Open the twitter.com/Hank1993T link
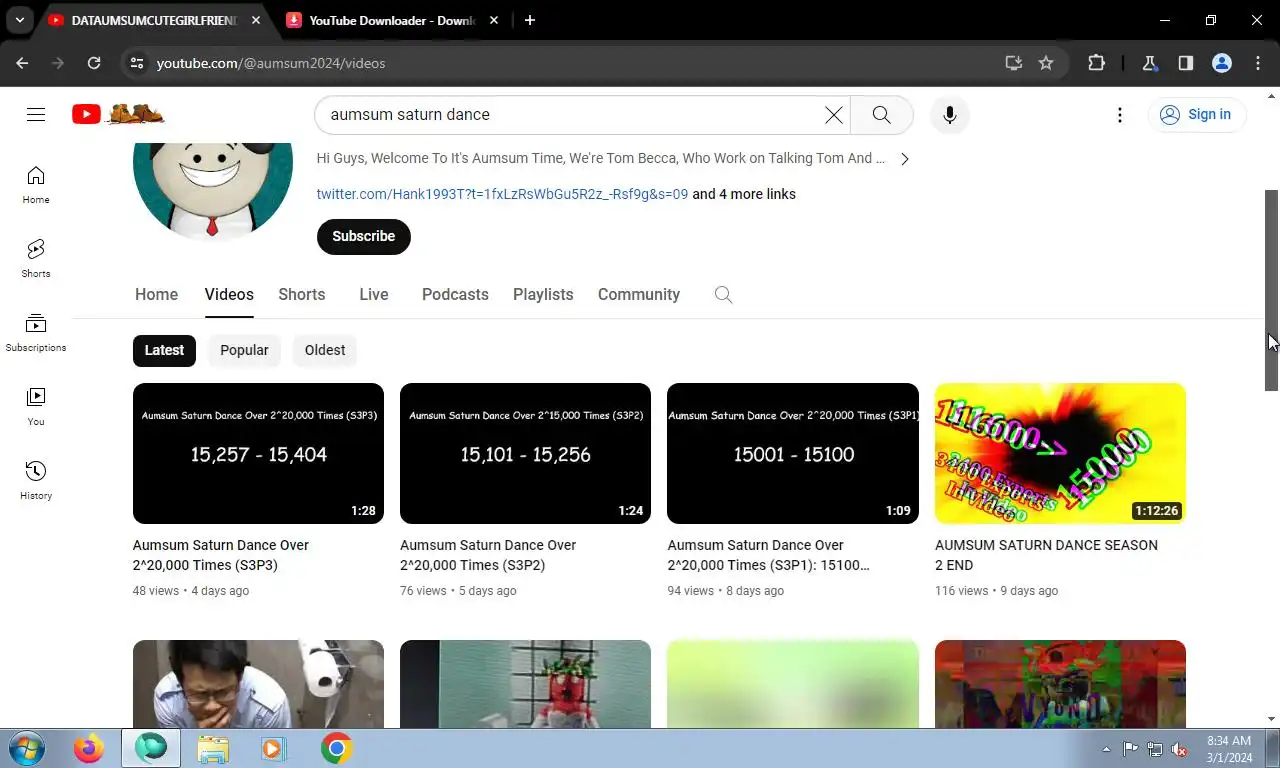Image resolution: width=1280 pixels, height=768 pixels. (x=502, y=194)
